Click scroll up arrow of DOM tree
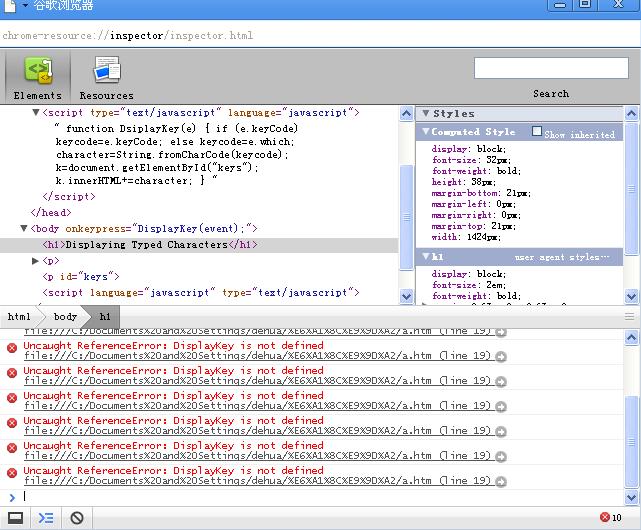 tap(406, 113)
